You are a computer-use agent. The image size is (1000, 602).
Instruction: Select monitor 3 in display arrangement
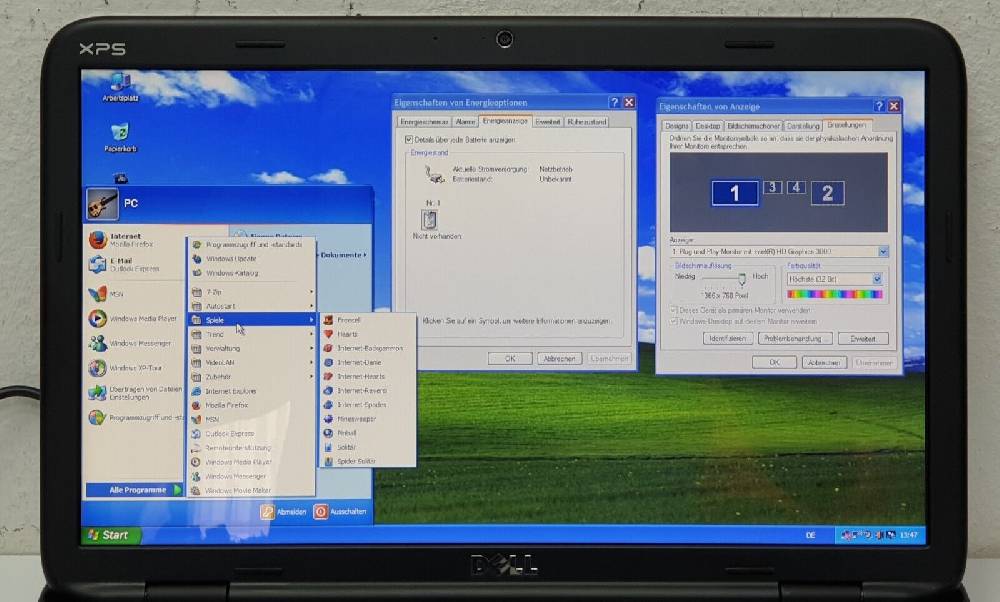click(x=772, y=187)
